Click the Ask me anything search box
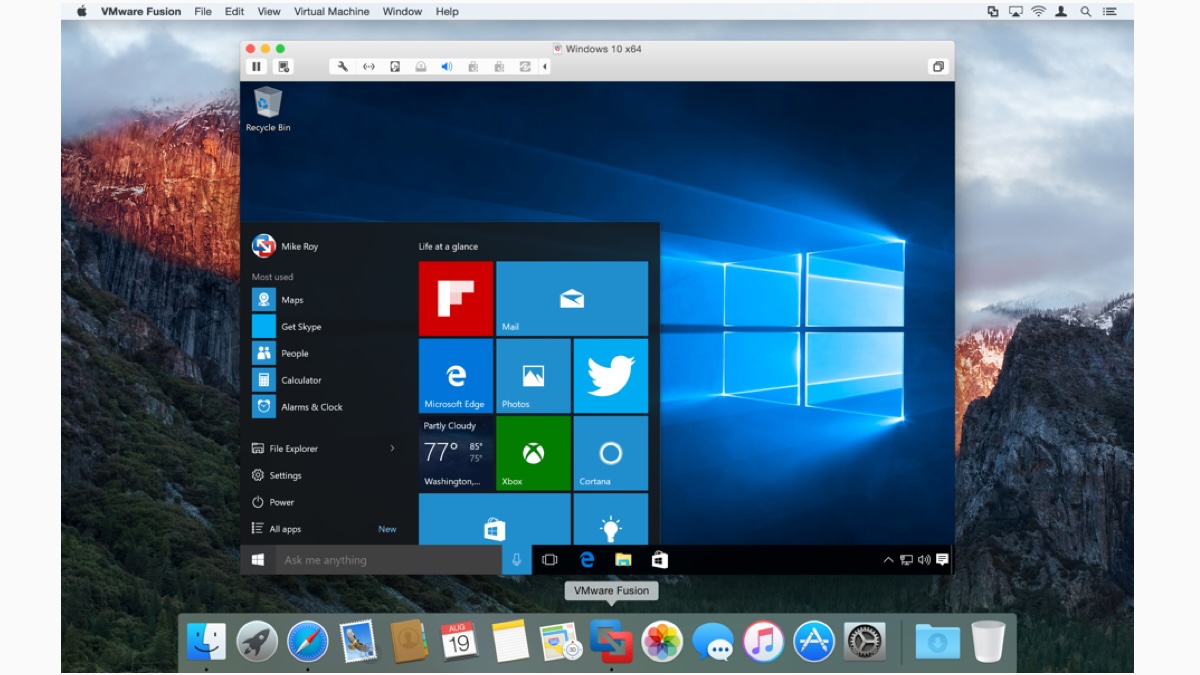 pyautogui.click(x=388, y=560)
